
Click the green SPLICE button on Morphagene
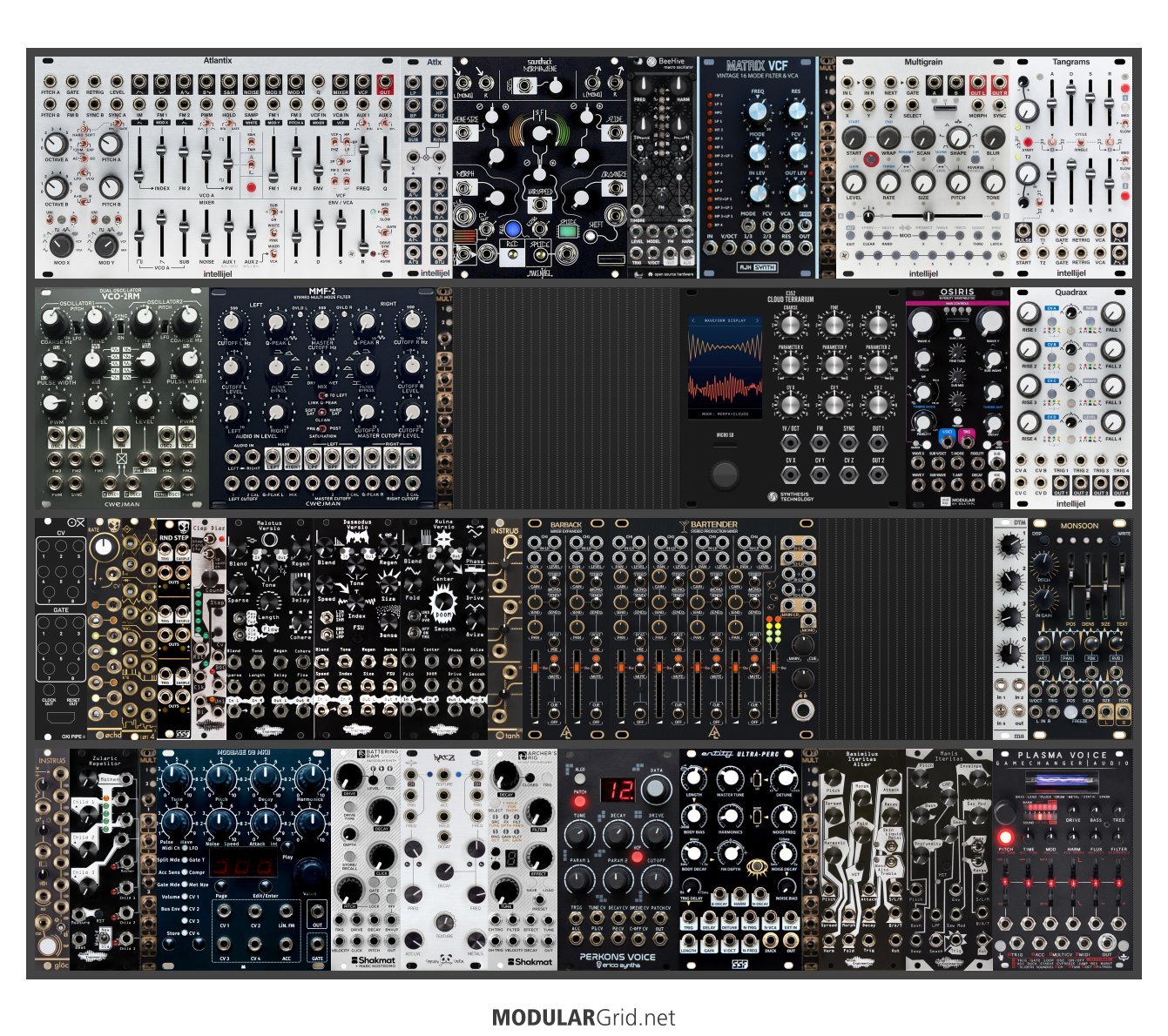pyautogui.click(x=568, y=232)
